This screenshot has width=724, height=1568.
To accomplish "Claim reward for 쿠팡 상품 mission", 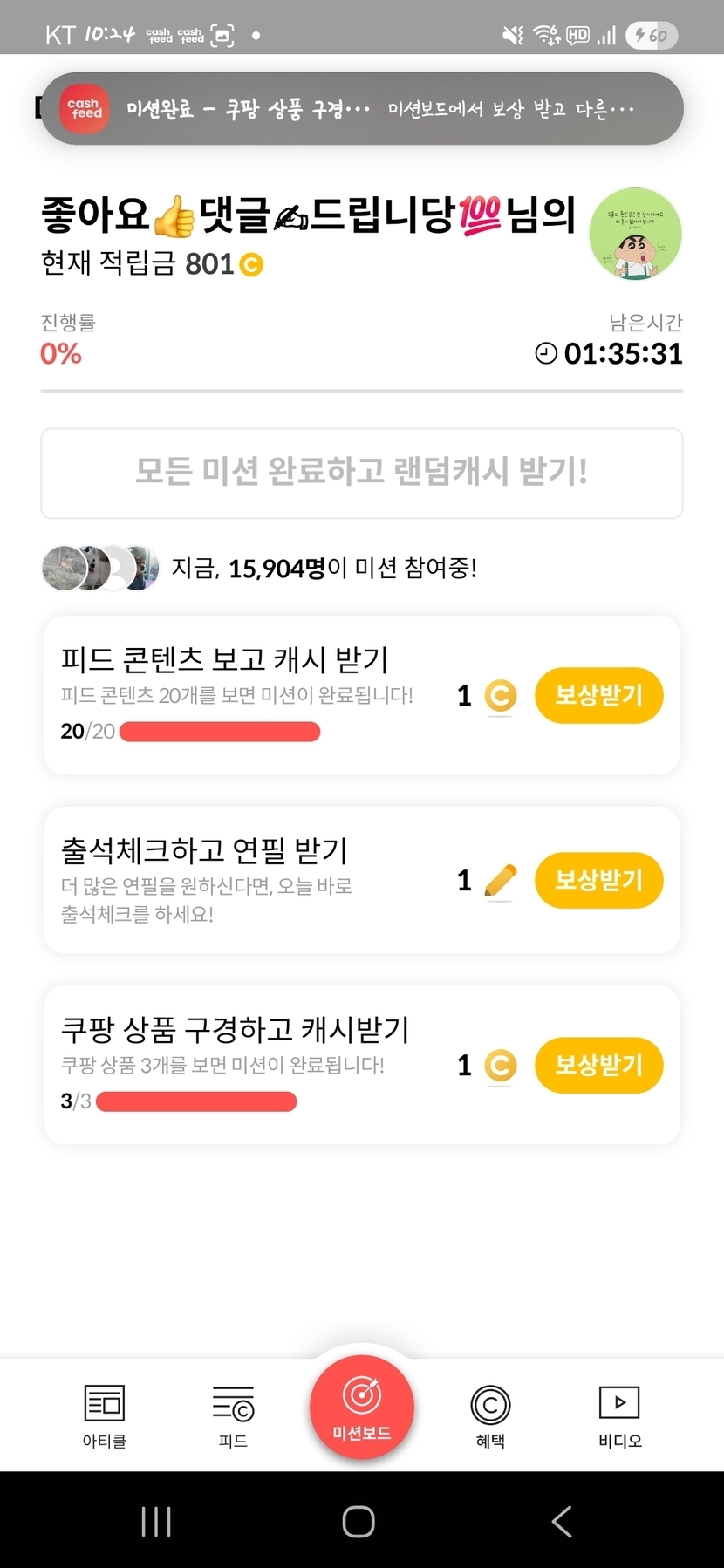I will click(x=598, y=1065).
